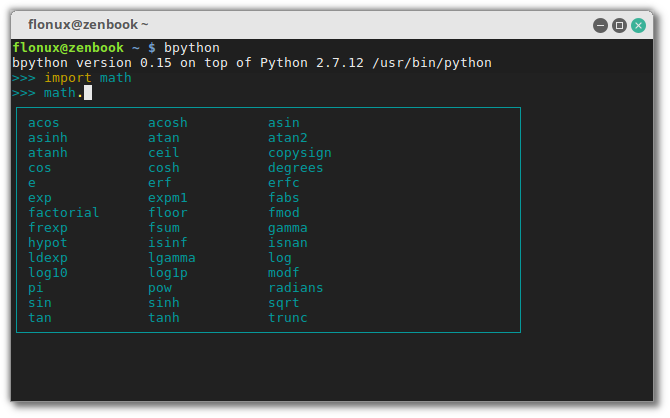Click the plain 'log' completion
The height and width of the screenshot is (418, 670).
pos(280,258)
